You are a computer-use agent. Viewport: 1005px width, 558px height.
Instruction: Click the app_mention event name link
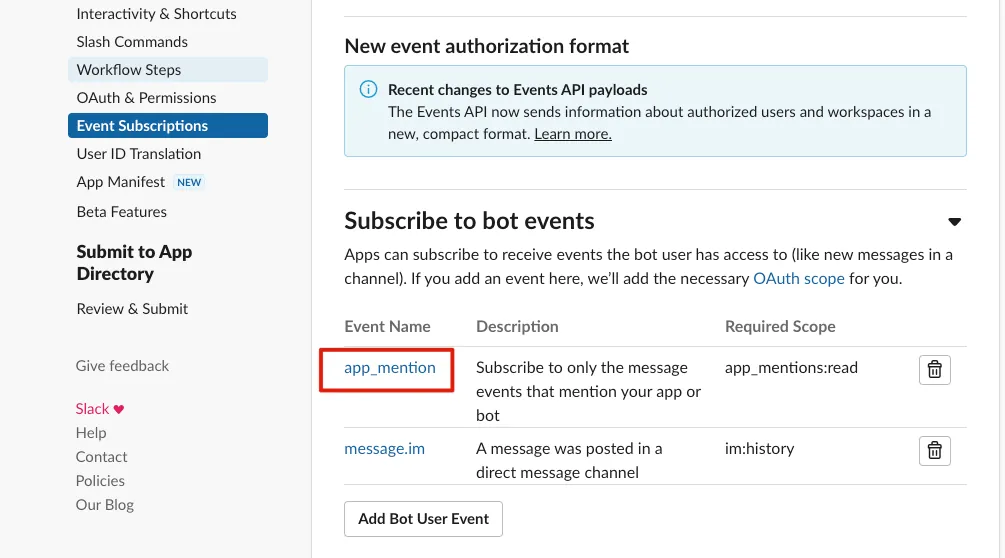[390, 368]
